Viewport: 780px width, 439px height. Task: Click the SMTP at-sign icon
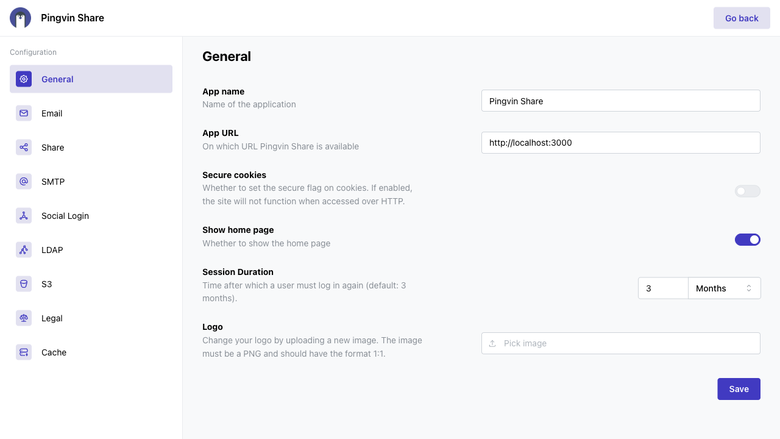[23, 181]
